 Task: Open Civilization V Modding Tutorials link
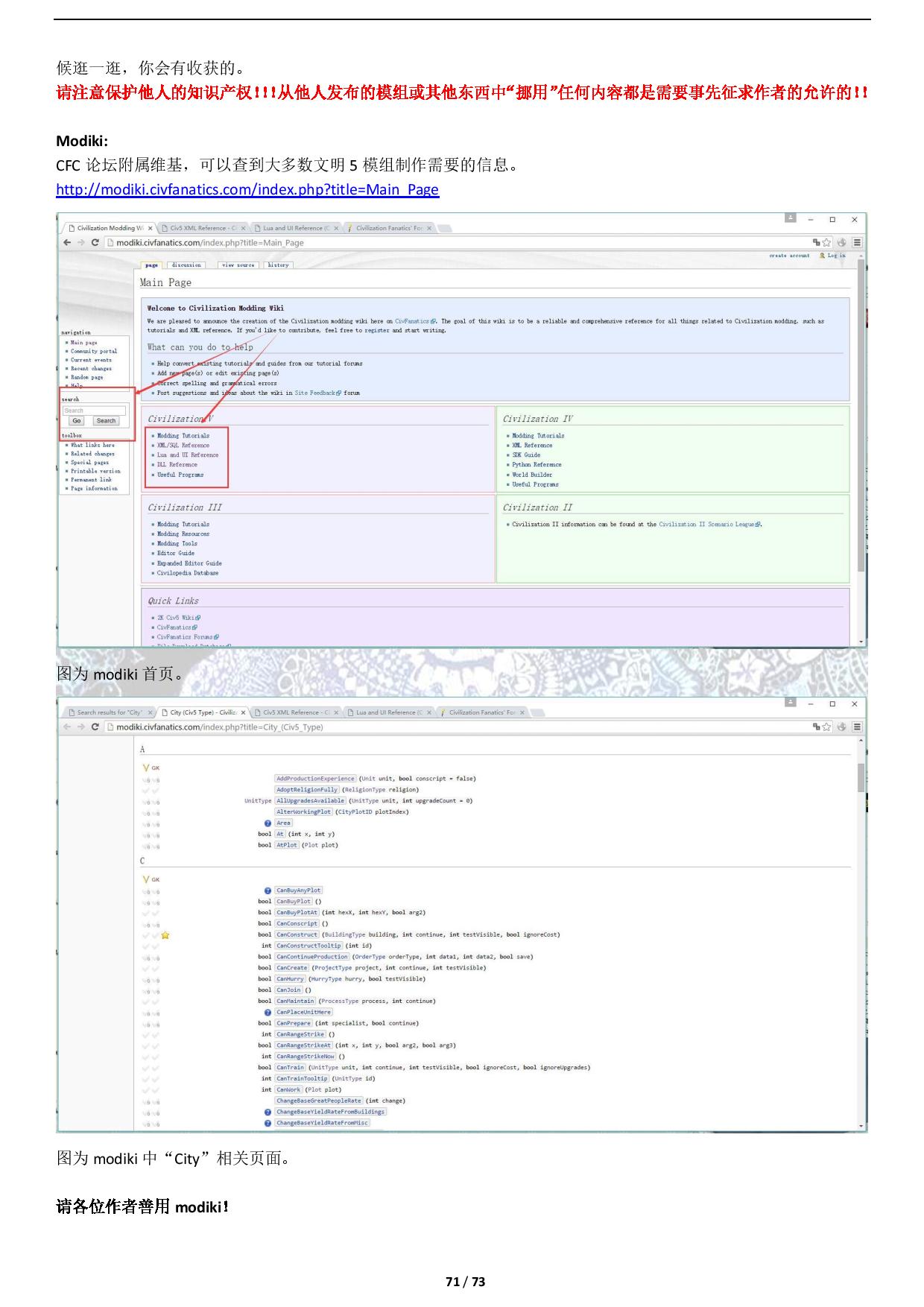pos(183,436)
